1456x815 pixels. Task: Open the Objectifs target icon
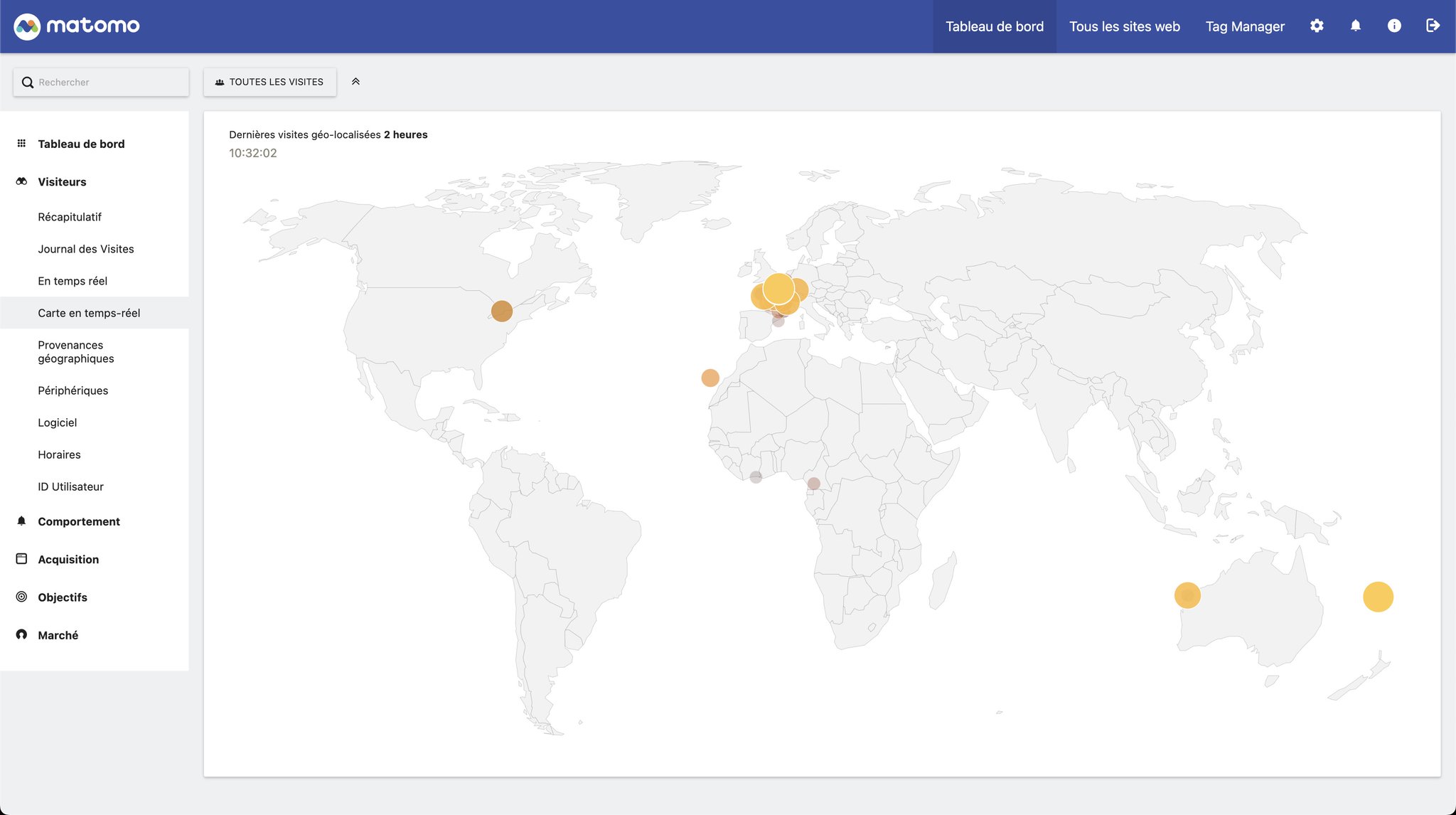(21, 597)
